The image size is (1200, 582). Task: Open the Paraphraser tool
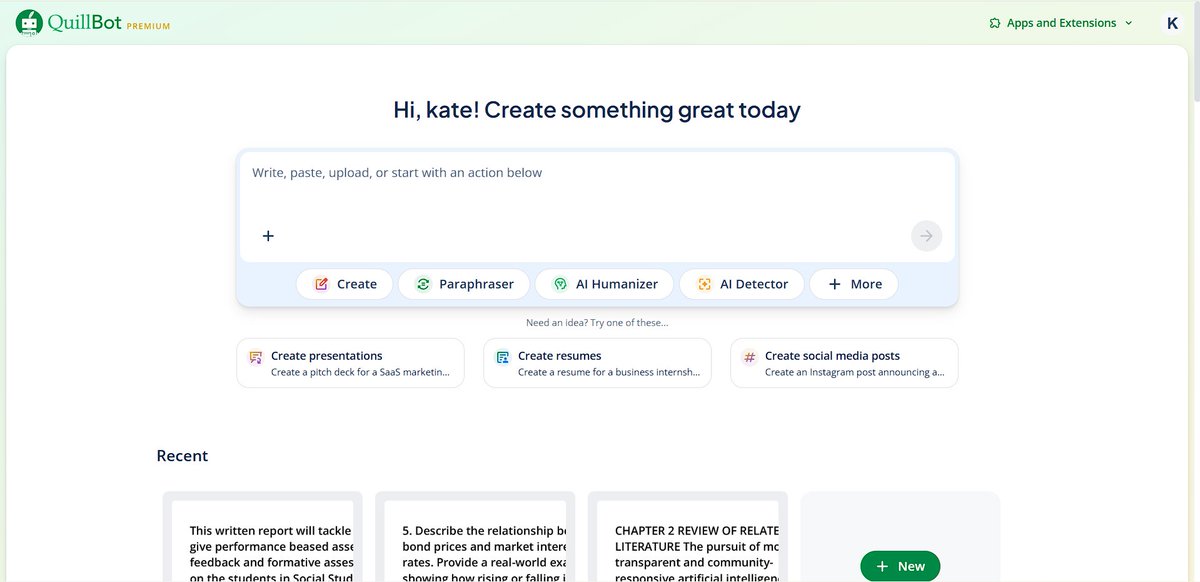[x=463, y=284]
